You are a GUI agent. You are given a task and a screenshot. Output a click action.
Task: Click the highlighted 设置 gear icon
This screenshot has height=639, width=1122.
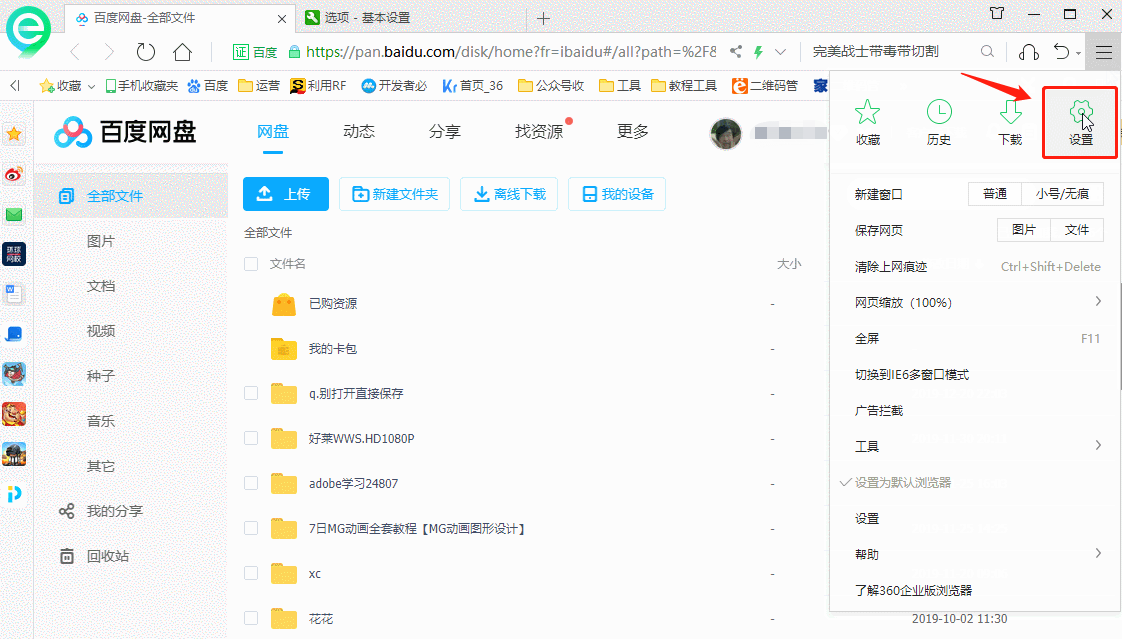click(x=1079, y=113)
